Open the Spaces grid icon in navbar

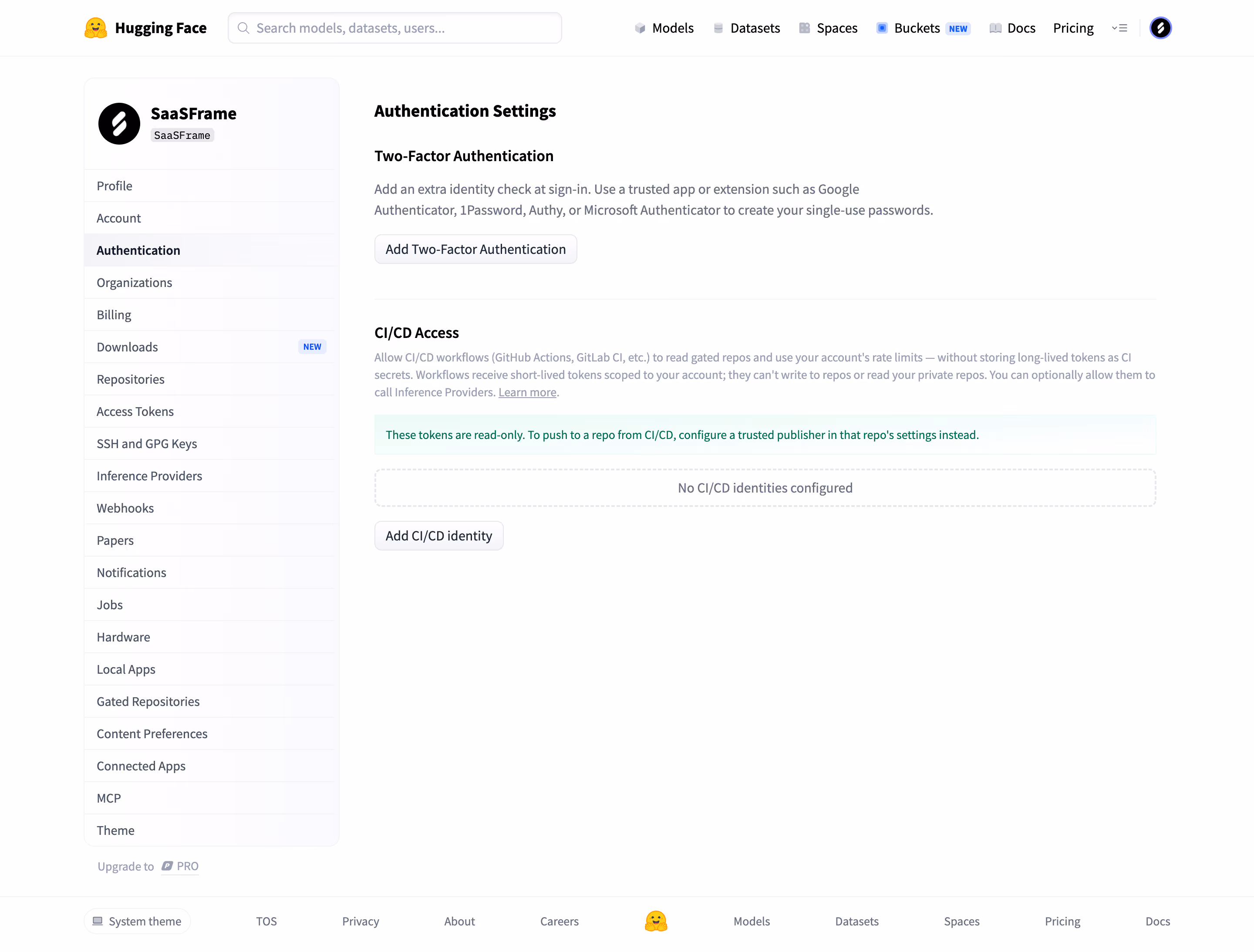(805, 28)
